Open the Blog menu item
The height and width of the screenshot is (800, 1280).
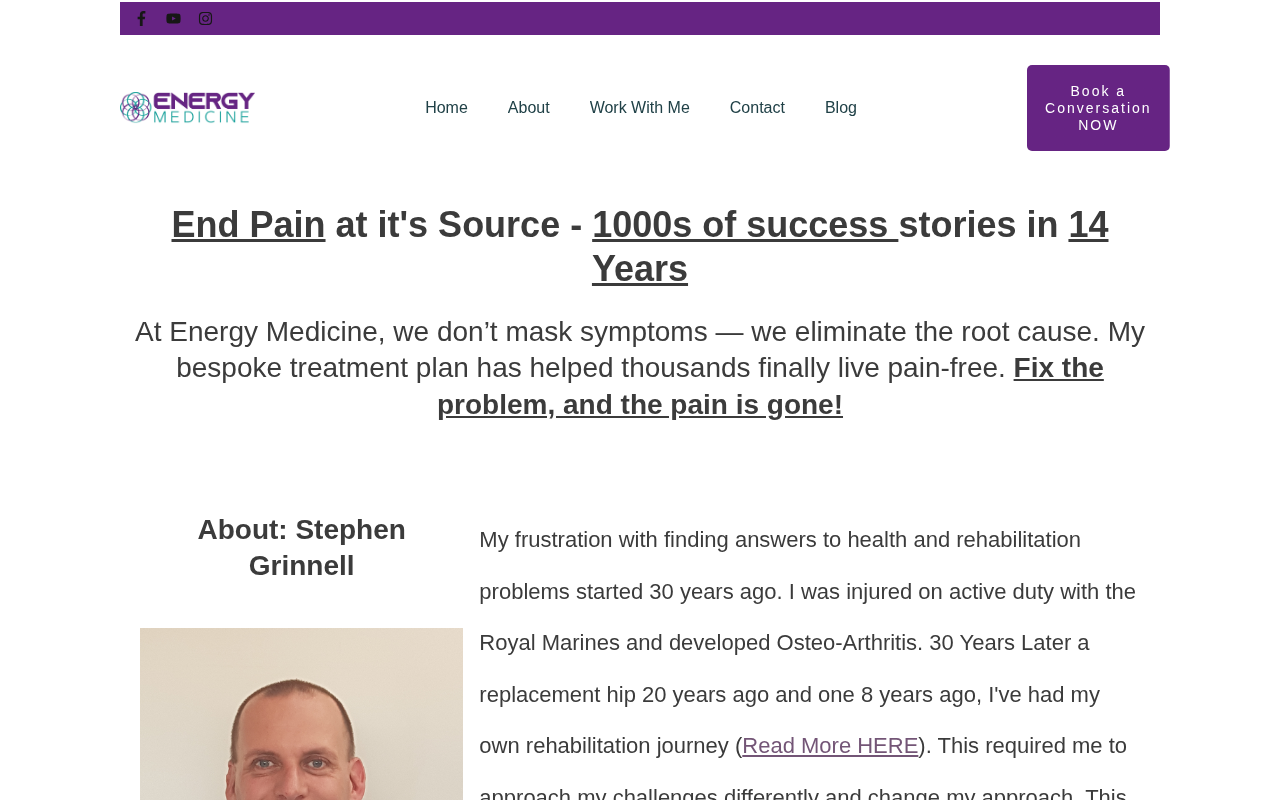coord(841,108)
